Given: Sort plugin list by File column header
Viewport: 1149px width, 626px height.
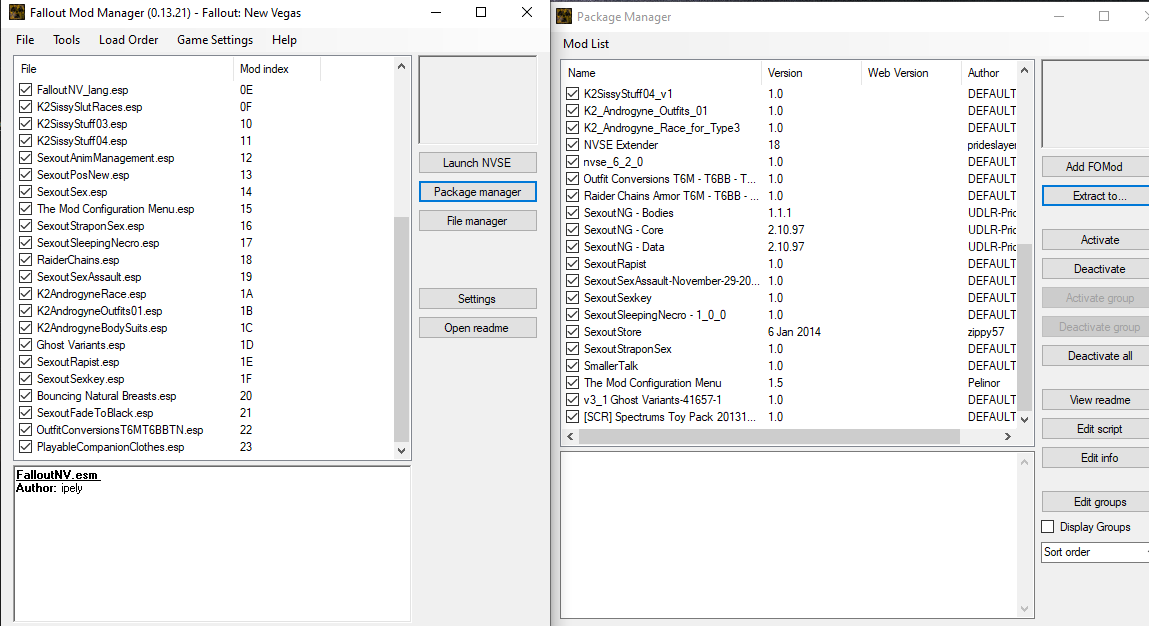Looking at the screenshot, I should coord(124,69).
